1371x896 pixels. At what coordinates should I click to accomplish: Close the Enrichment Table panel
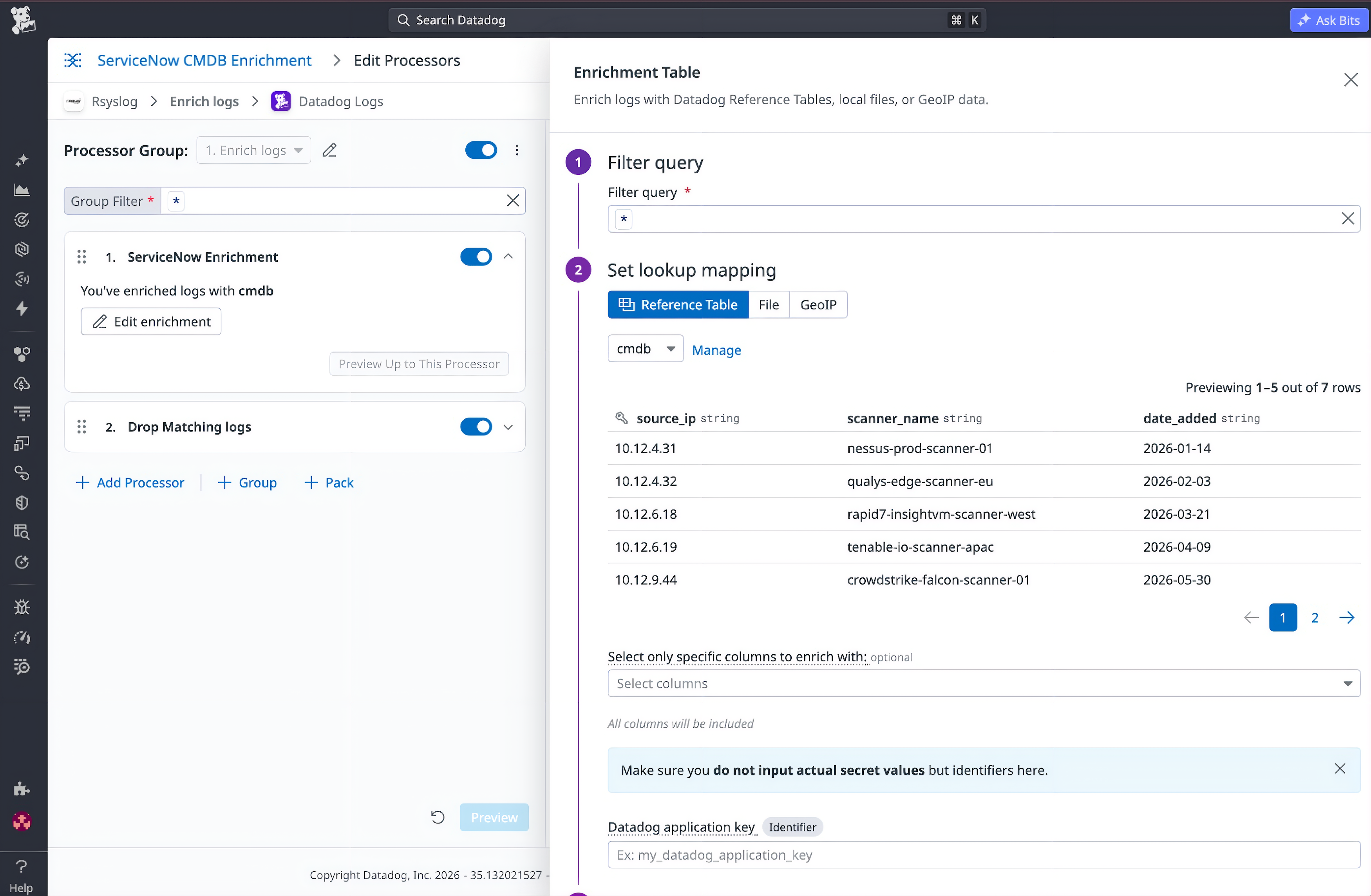[x=1351, y=80]
